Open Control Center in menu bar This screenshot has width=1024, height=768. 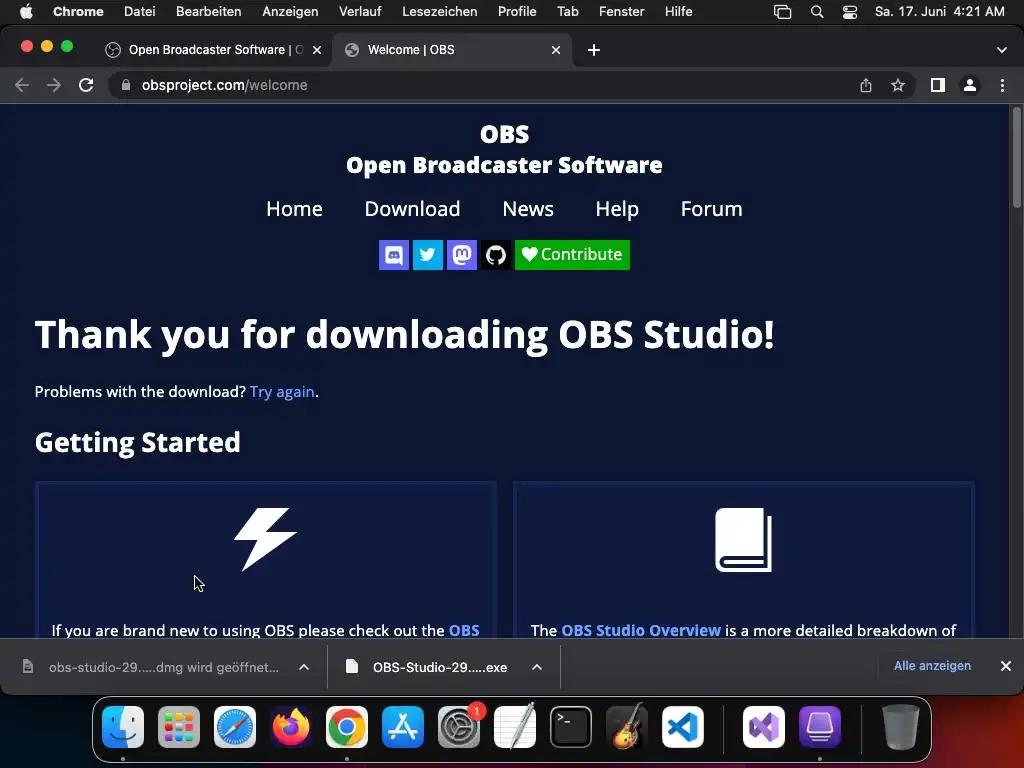tap(850, 11)
